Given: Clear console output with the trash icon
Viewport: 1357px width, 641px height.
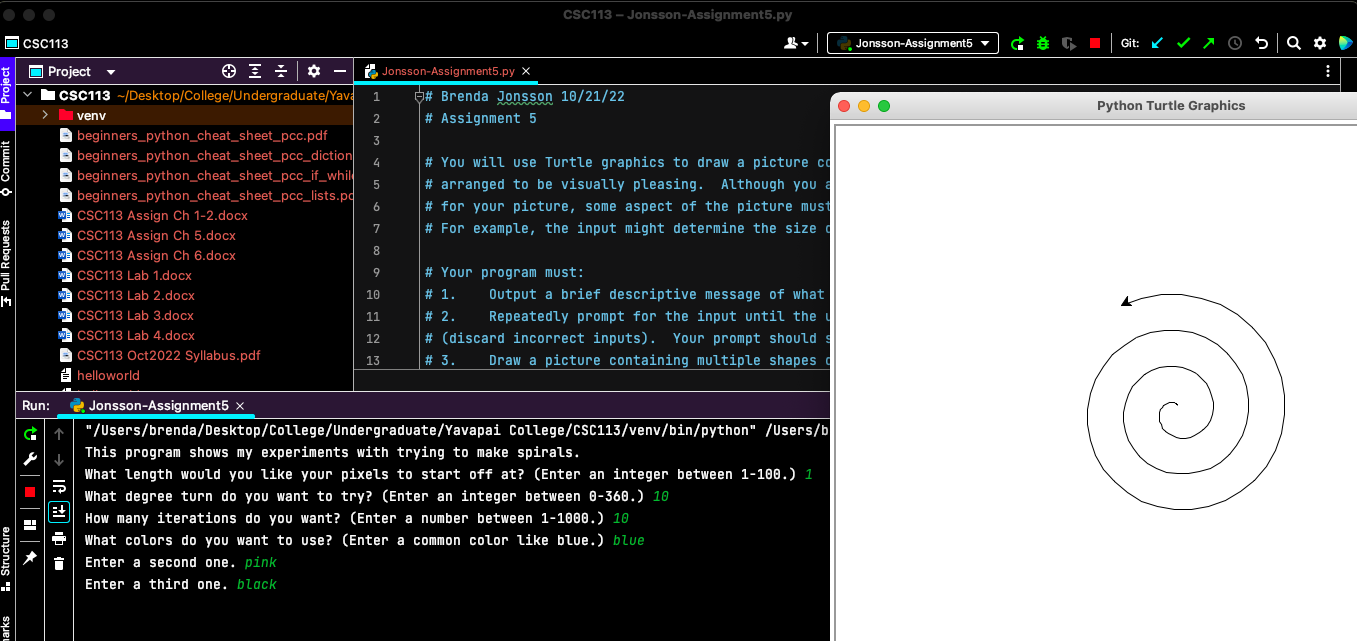Looking at the screenshot, I should coord(59,563).
